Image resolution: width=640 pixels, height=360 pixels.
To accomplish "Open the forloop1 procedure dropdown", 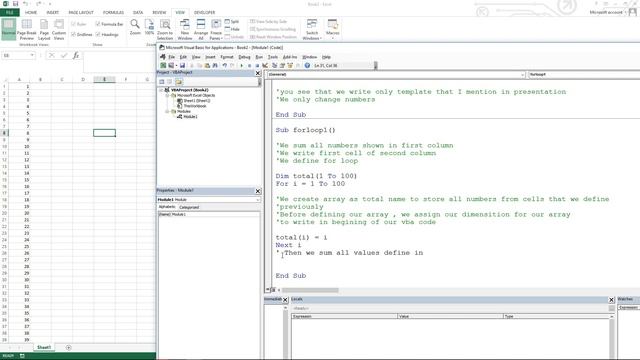I will [584, 75].
